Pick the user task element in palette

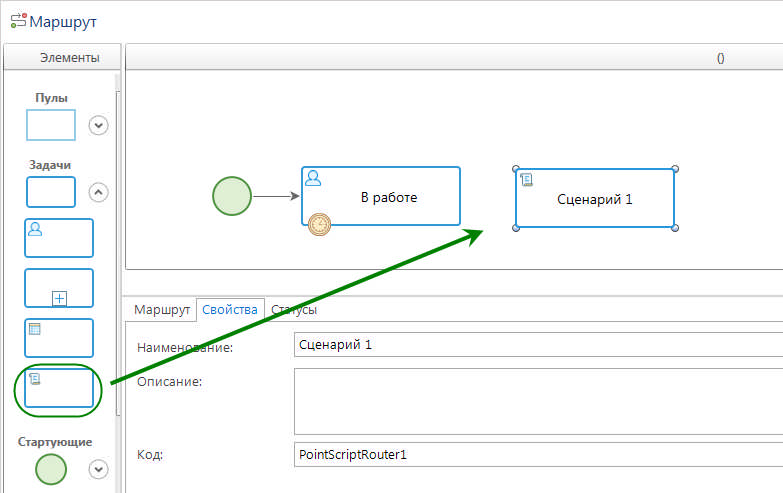[x=59, y=238]
